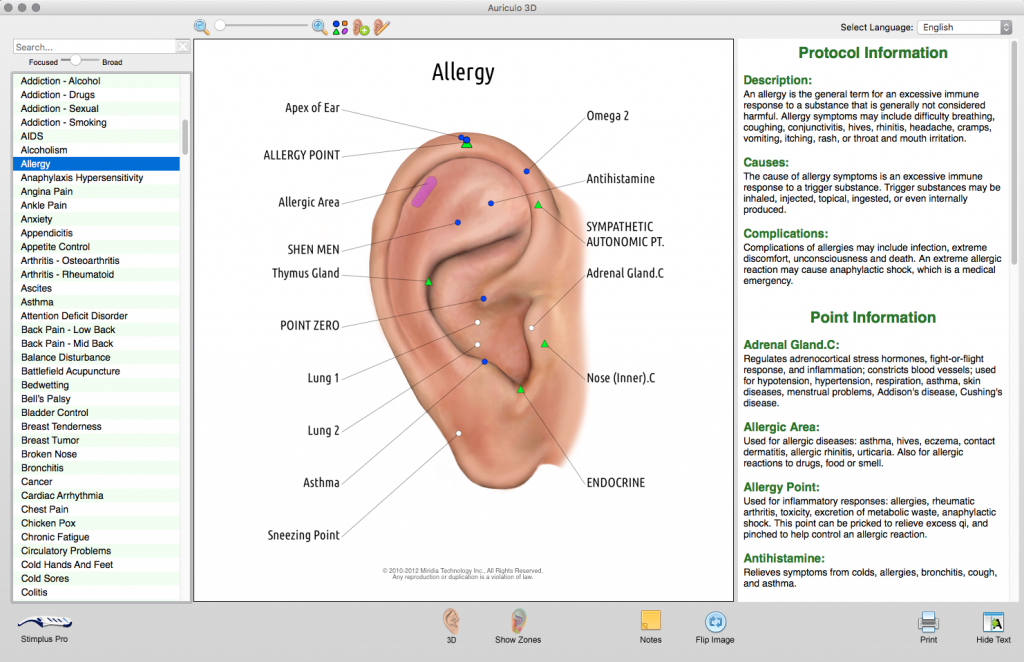The image size is (1024, 662).
Task: Select the highlighted Allergy protocol row
Action: click(97, 164)
